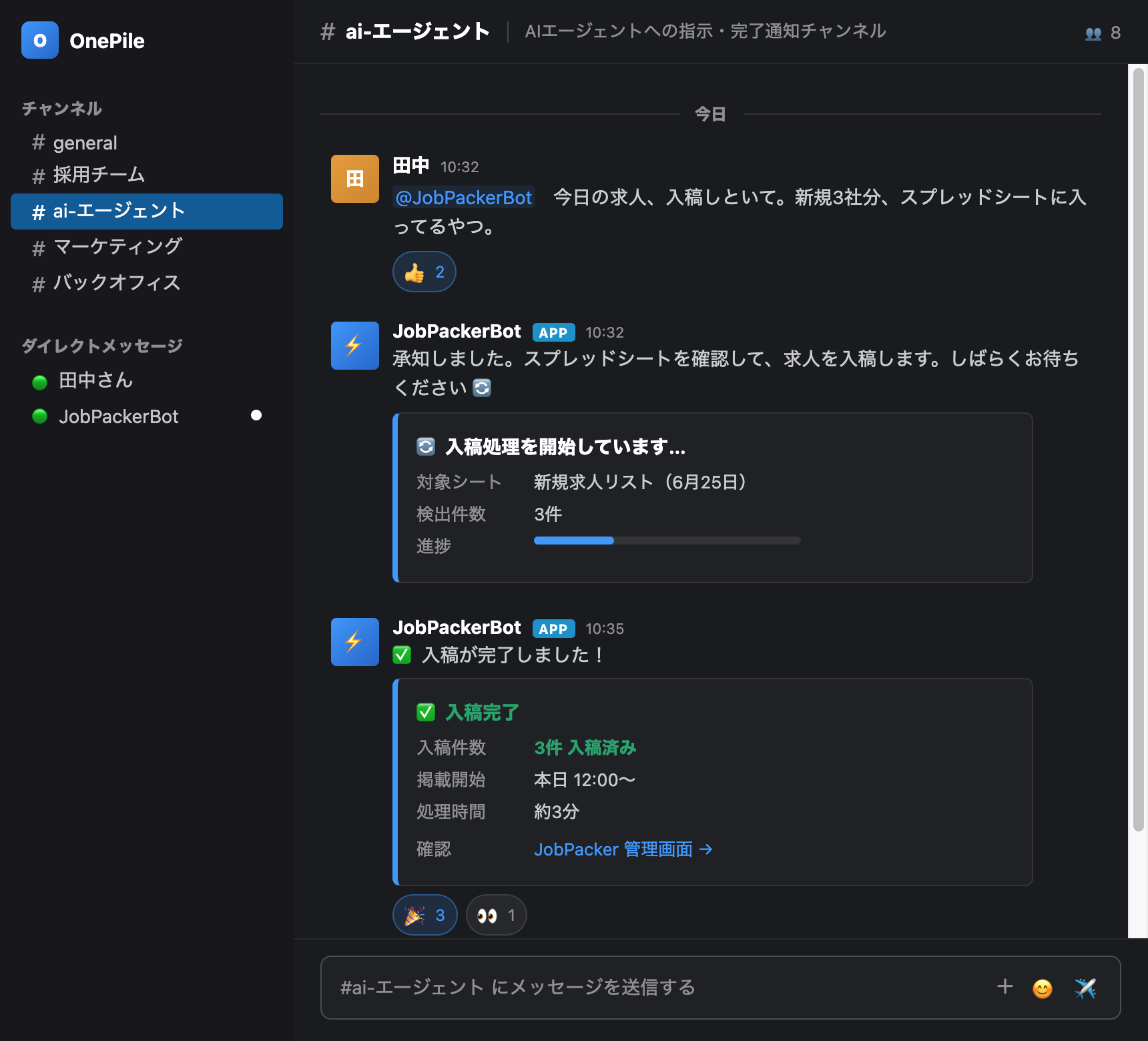Open the # バックオフィス channel
1148x1041 pixels.
(147, 283)
